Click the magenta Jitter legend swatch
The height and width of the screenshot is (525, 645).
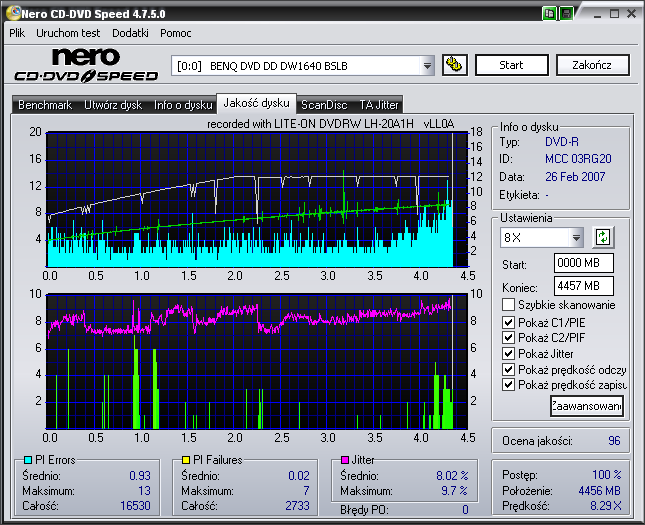345,460
